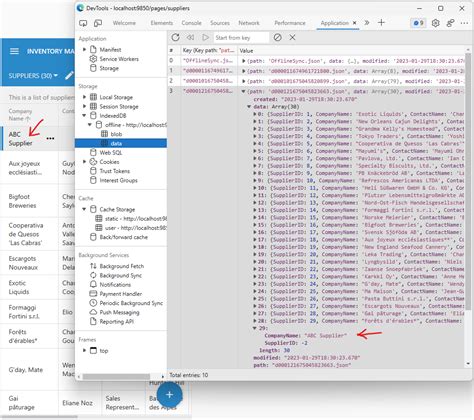474x420 pixels.
Task: Click the Company Name column header
Action: [x=20, y=115]
